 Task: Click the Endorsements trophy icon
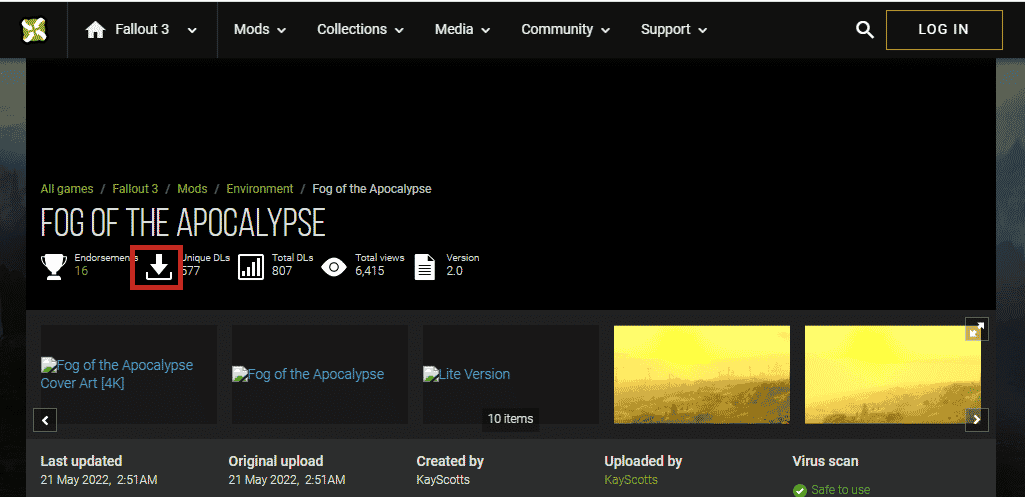point(54,267)
